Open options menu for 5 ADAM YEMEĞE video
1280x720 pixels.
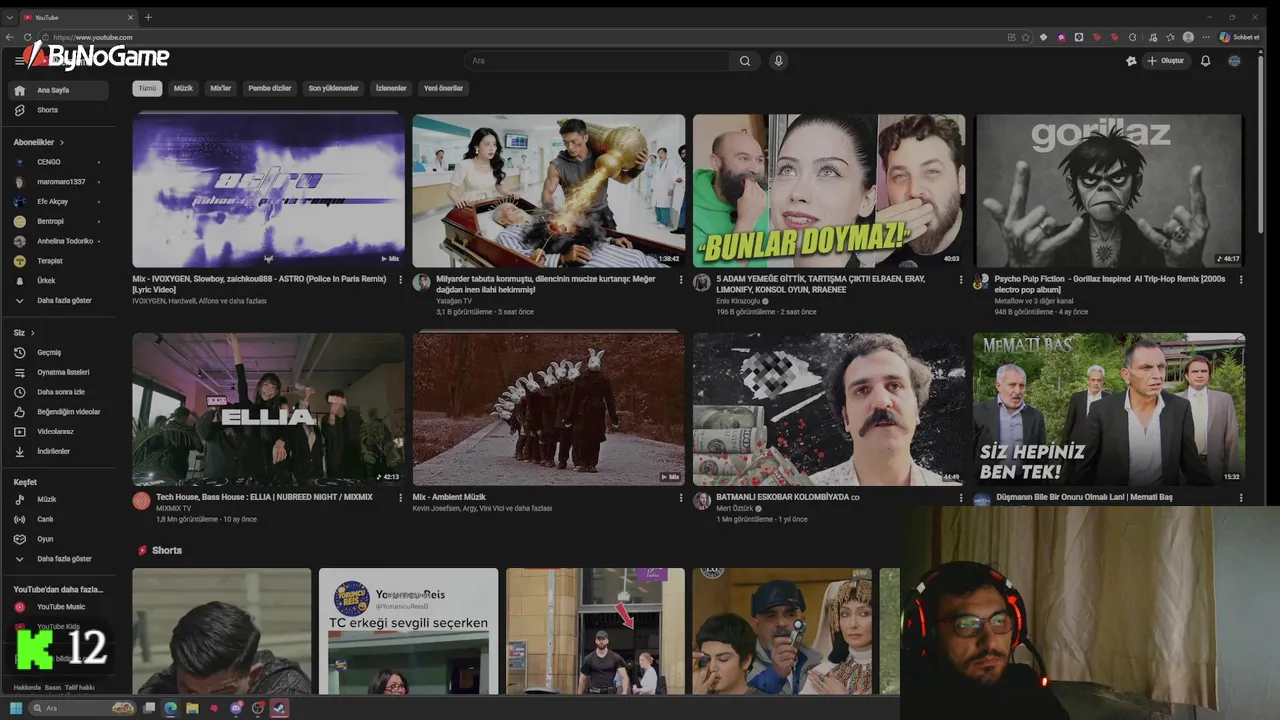click(x=961, y=280)
